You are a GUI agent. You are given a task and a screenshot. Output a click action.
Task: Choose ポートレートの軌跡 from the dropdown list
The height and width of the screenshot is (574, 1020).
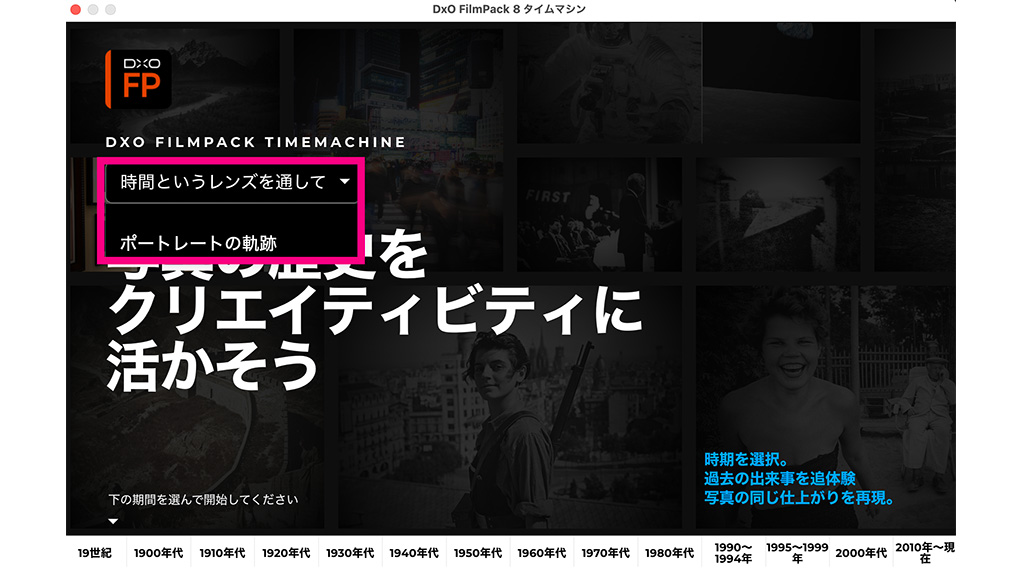[x=198, y=243]
